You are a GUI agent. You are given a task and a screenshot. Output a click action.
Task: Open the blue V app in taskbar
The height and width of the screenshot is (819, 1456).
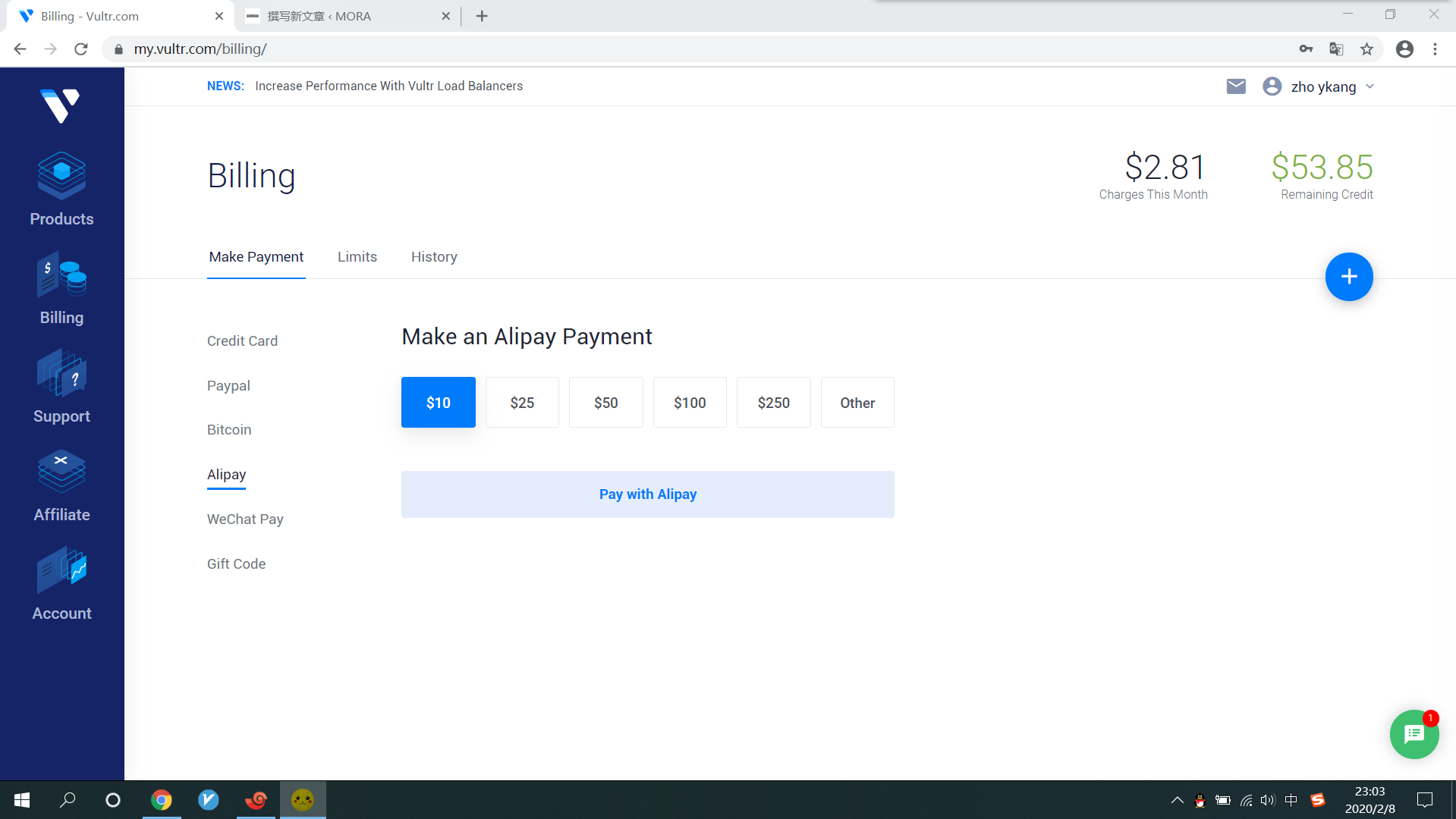[x=208, y=800]
